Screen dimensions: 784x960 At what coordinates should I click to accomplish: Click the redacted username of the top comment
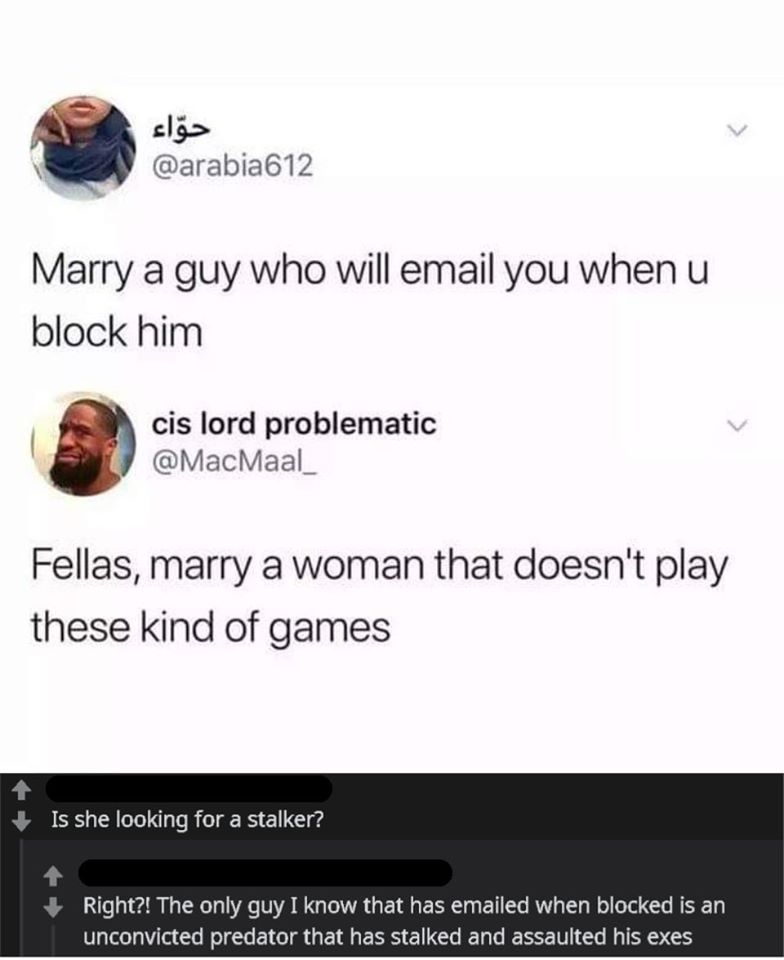pos(189,789)
